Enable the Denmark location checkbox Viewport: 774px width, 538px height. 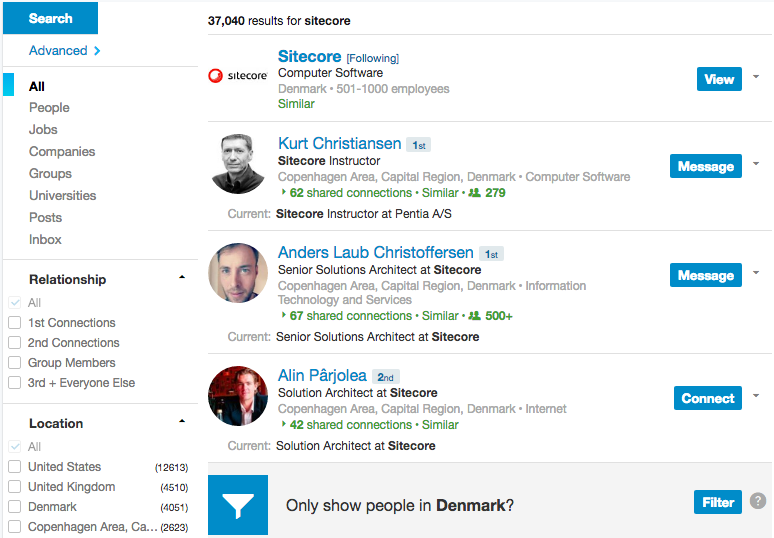[14, 507]
